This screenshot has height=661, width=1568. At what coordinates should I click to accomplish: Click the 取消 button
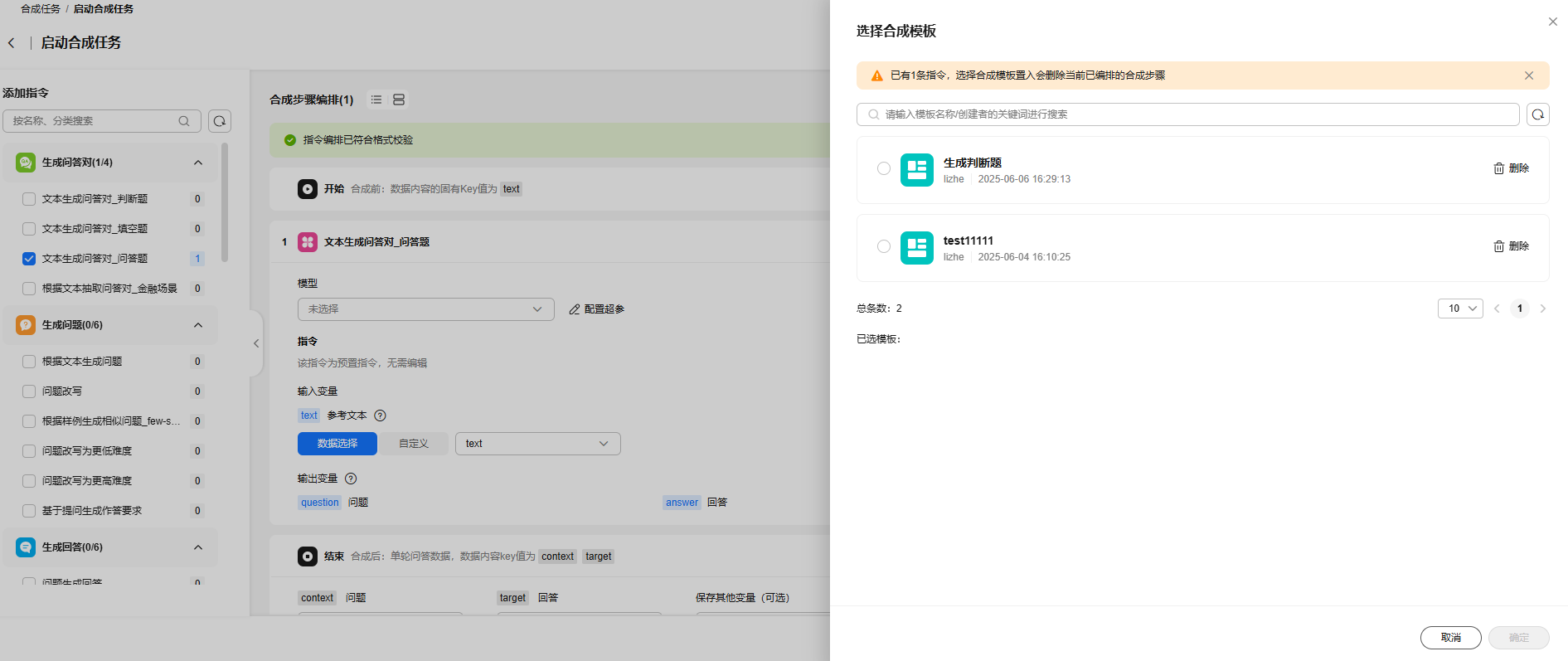pos(1450,638)
